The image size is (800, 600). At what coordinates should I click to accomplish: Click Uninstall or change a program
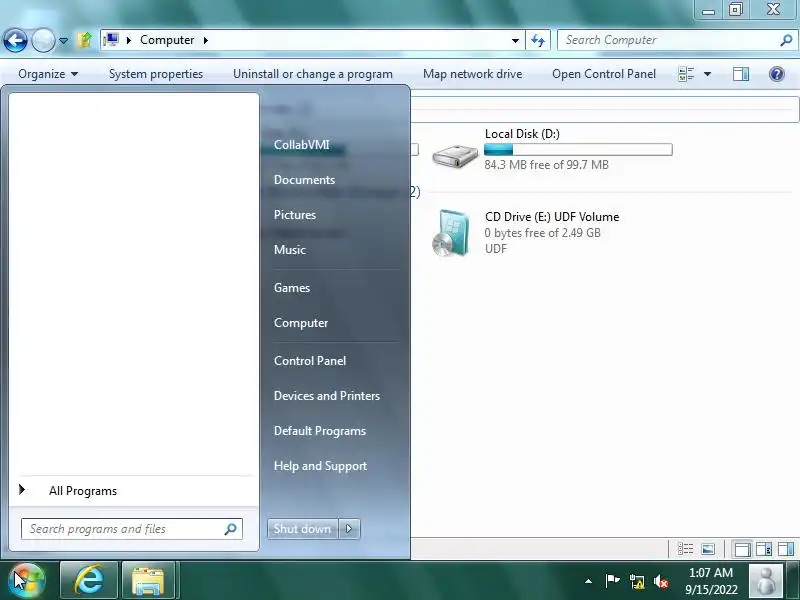pyautogui.click(x=313, y=74)
